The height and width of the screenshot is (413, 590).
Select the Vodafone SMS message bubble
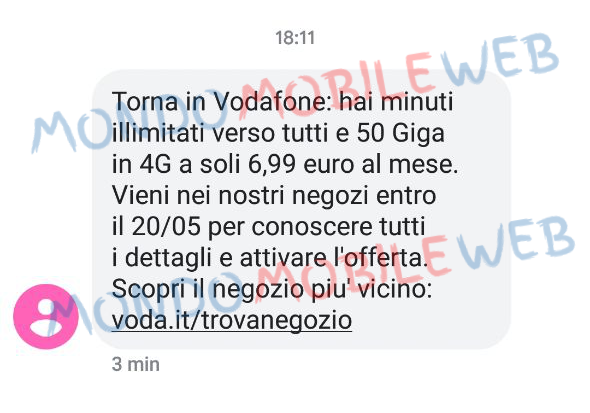point(302,209)
